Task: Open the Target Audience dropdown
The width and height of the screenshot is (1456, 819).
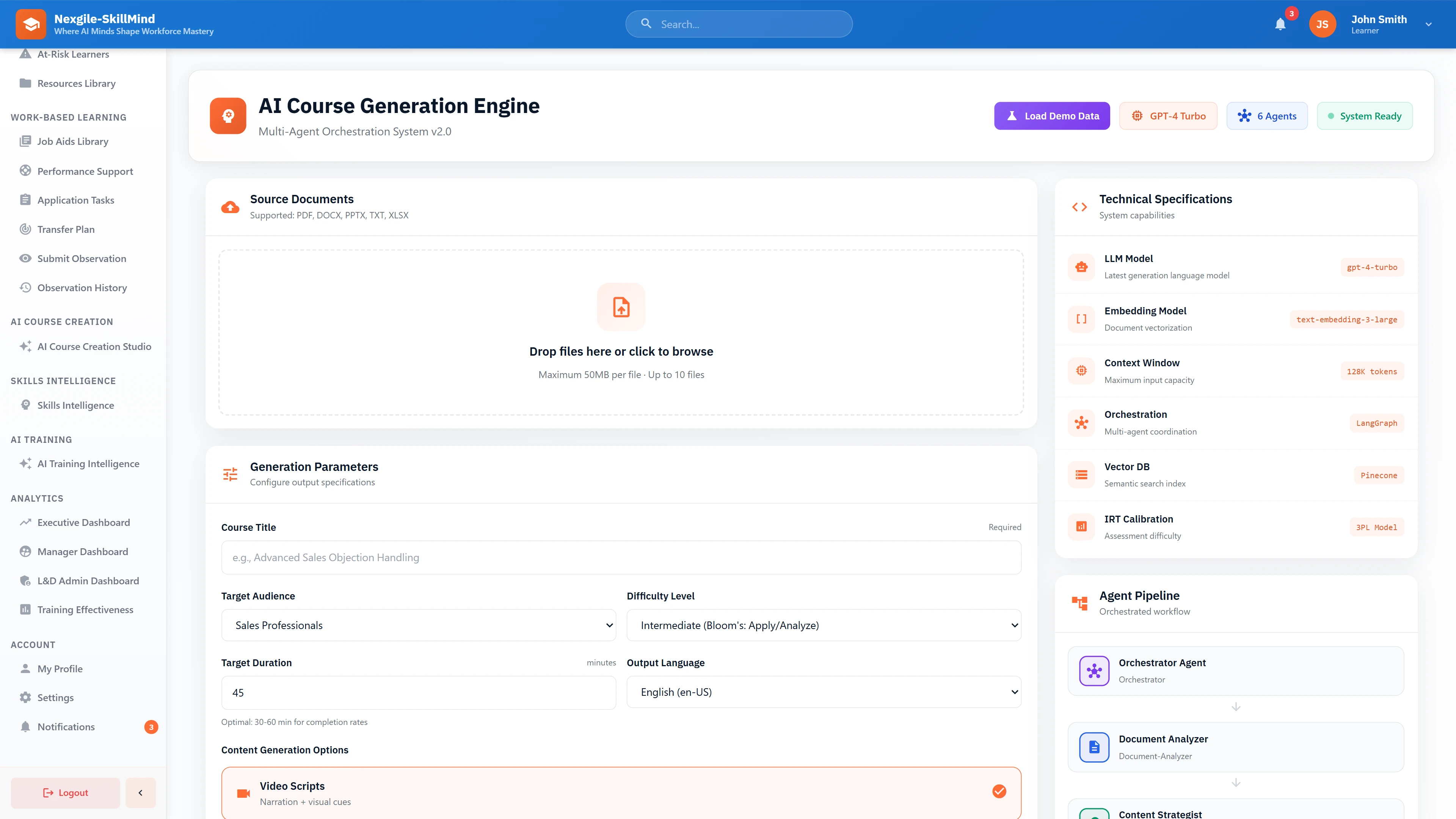Action: [418, 625]
